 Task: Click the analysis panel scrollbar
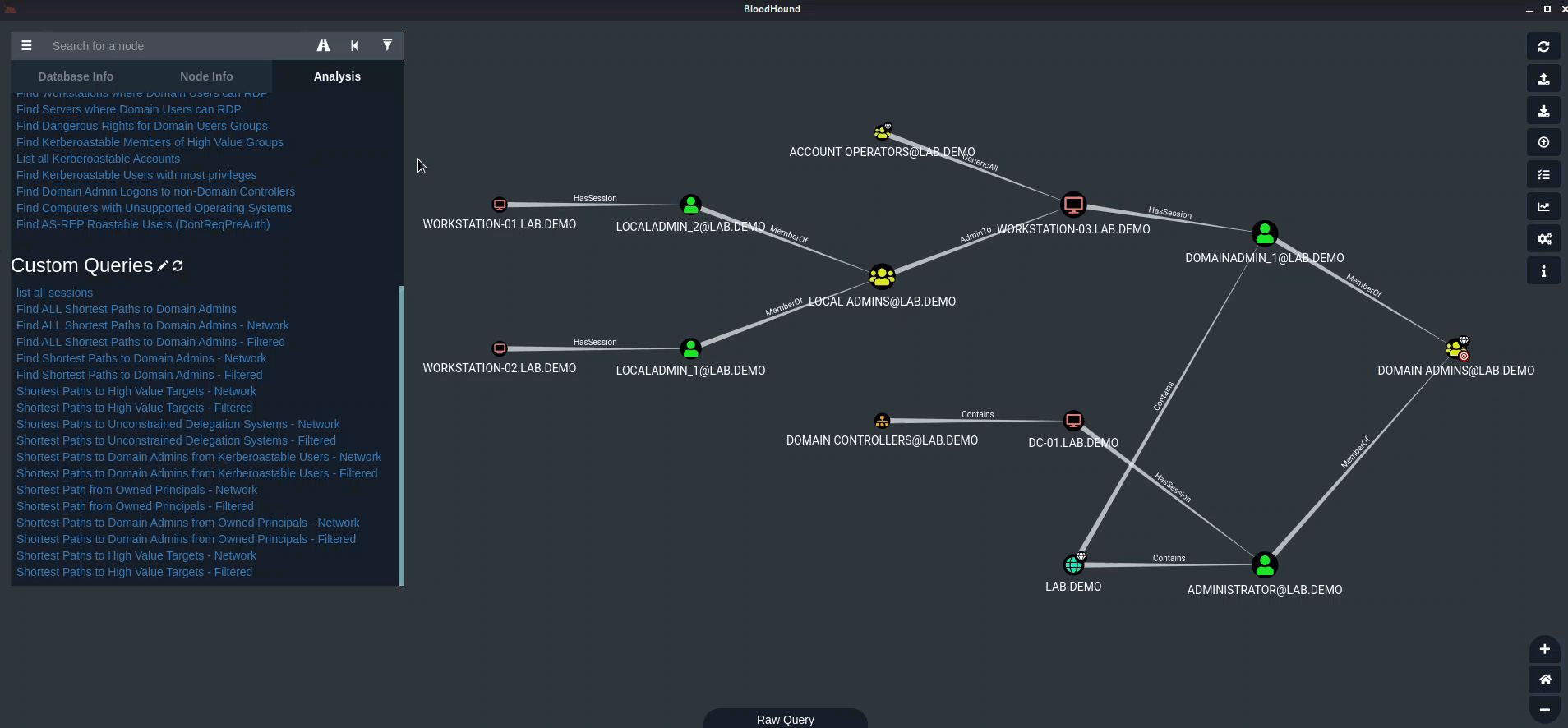[x=402, y=435]
